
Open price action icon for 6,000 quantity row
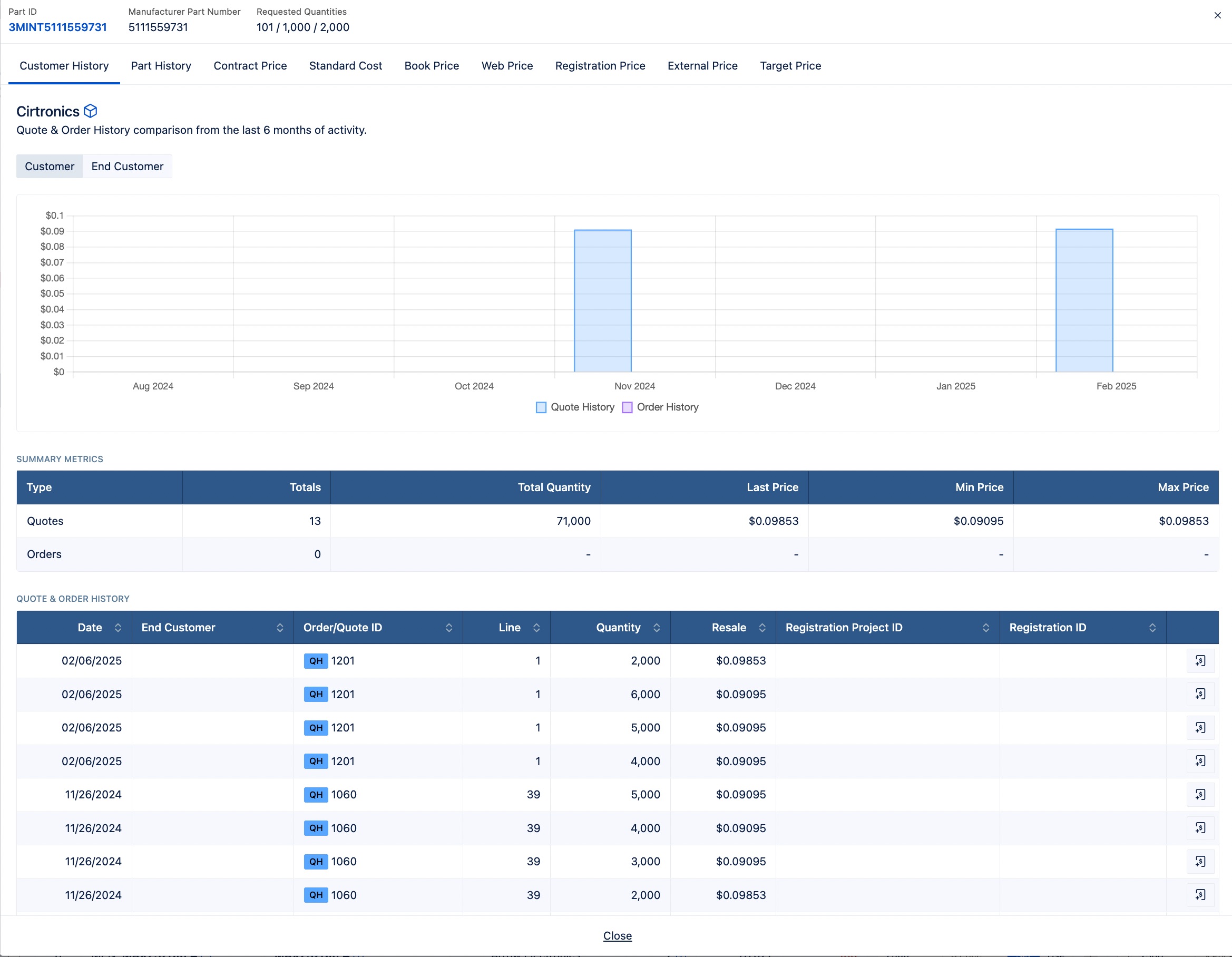click(x=1200, y=694)
